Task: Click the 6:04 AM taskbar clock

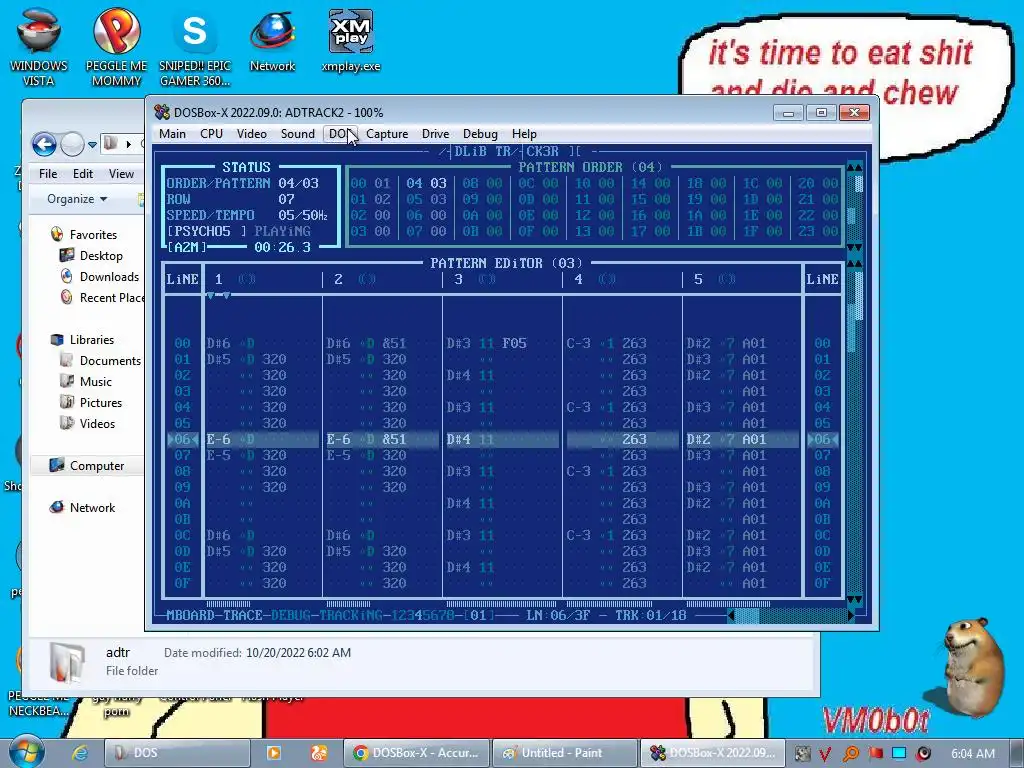Action: tap(973, 754)
